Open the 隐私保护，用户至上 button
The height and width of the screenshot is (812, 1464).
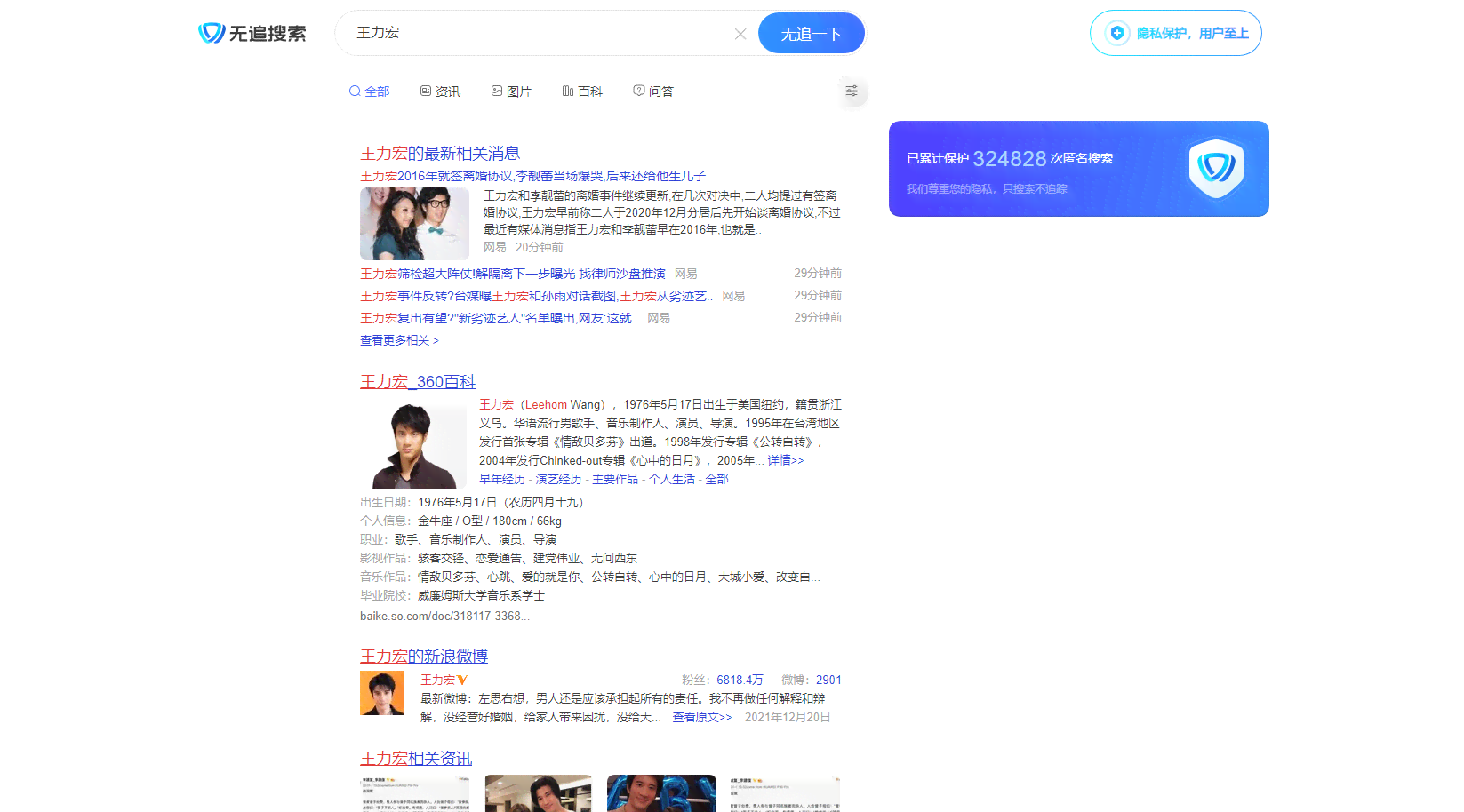(x=1176, y=33)
